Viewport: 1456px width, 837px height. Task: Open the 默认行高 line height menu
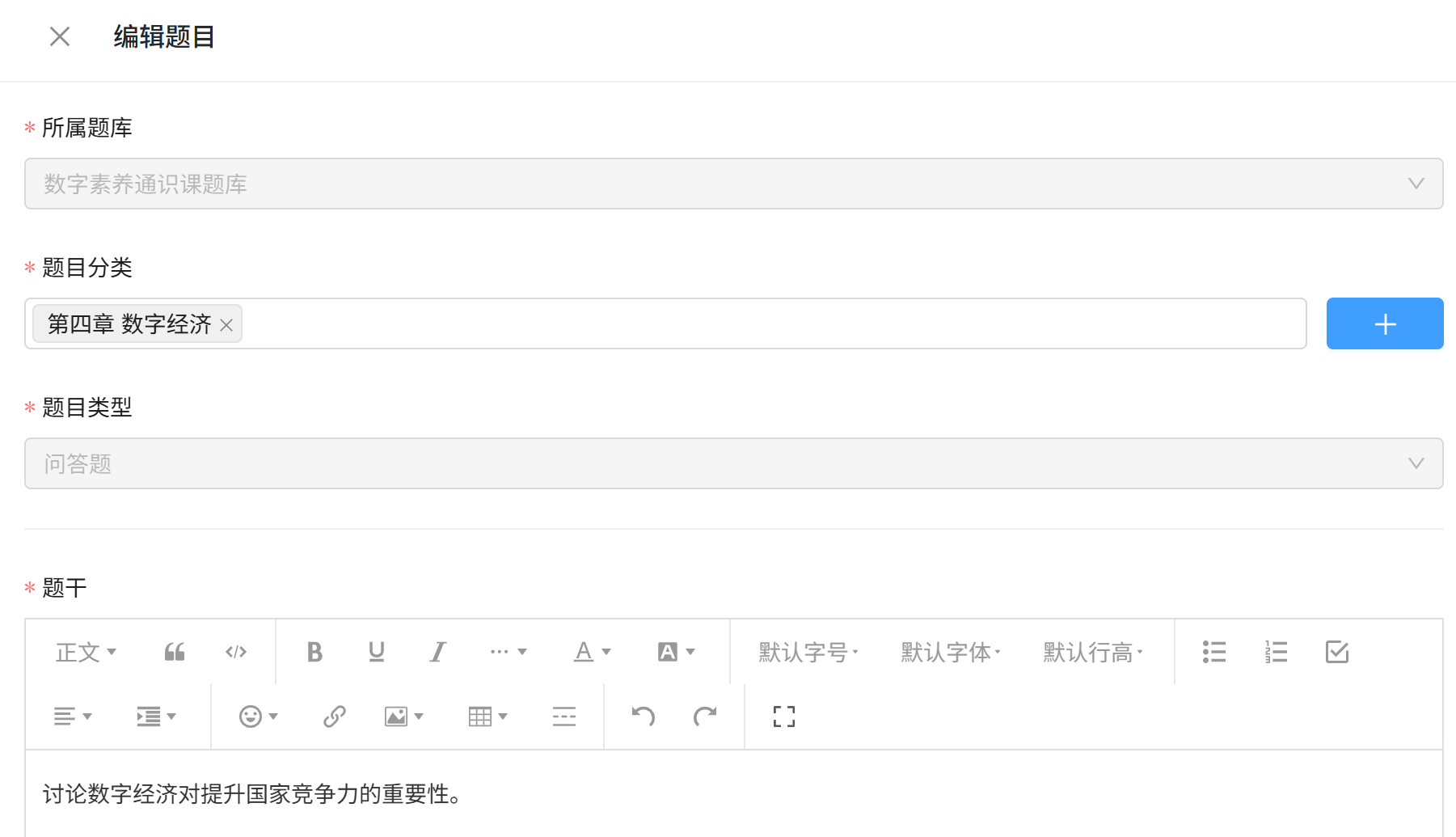(x=1093, y=652)
